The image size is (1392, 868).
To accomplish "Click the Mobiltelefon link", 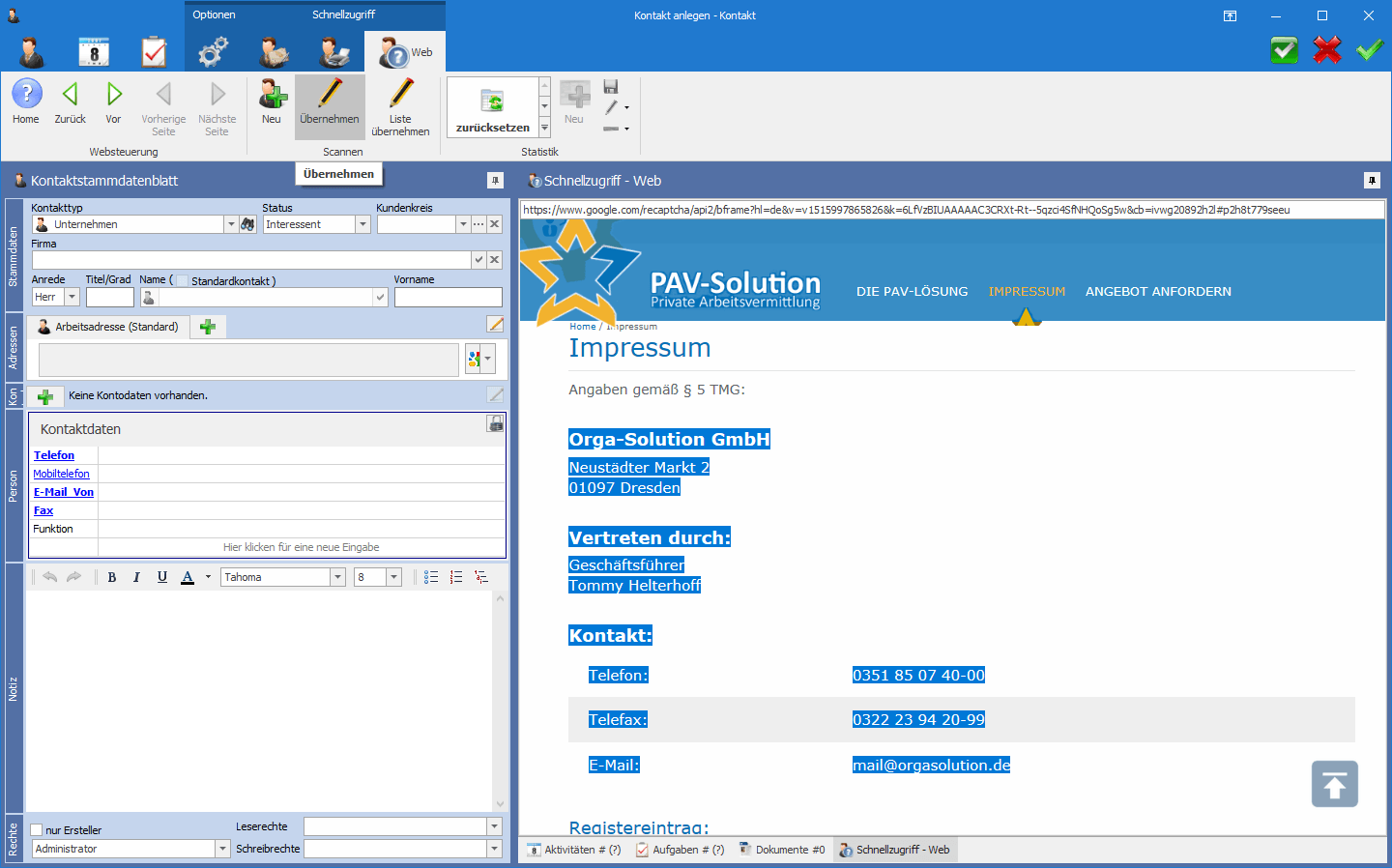I will click(x=62, y=474).
